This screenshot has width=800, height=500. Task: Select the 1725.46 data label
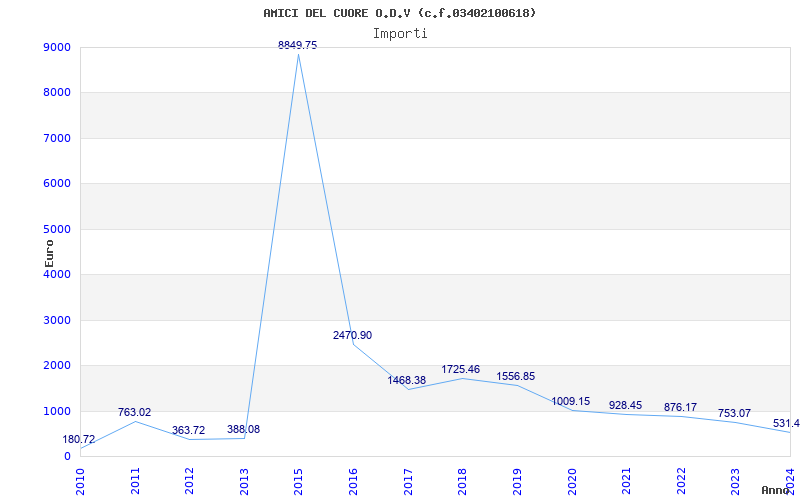click(461, 369)
